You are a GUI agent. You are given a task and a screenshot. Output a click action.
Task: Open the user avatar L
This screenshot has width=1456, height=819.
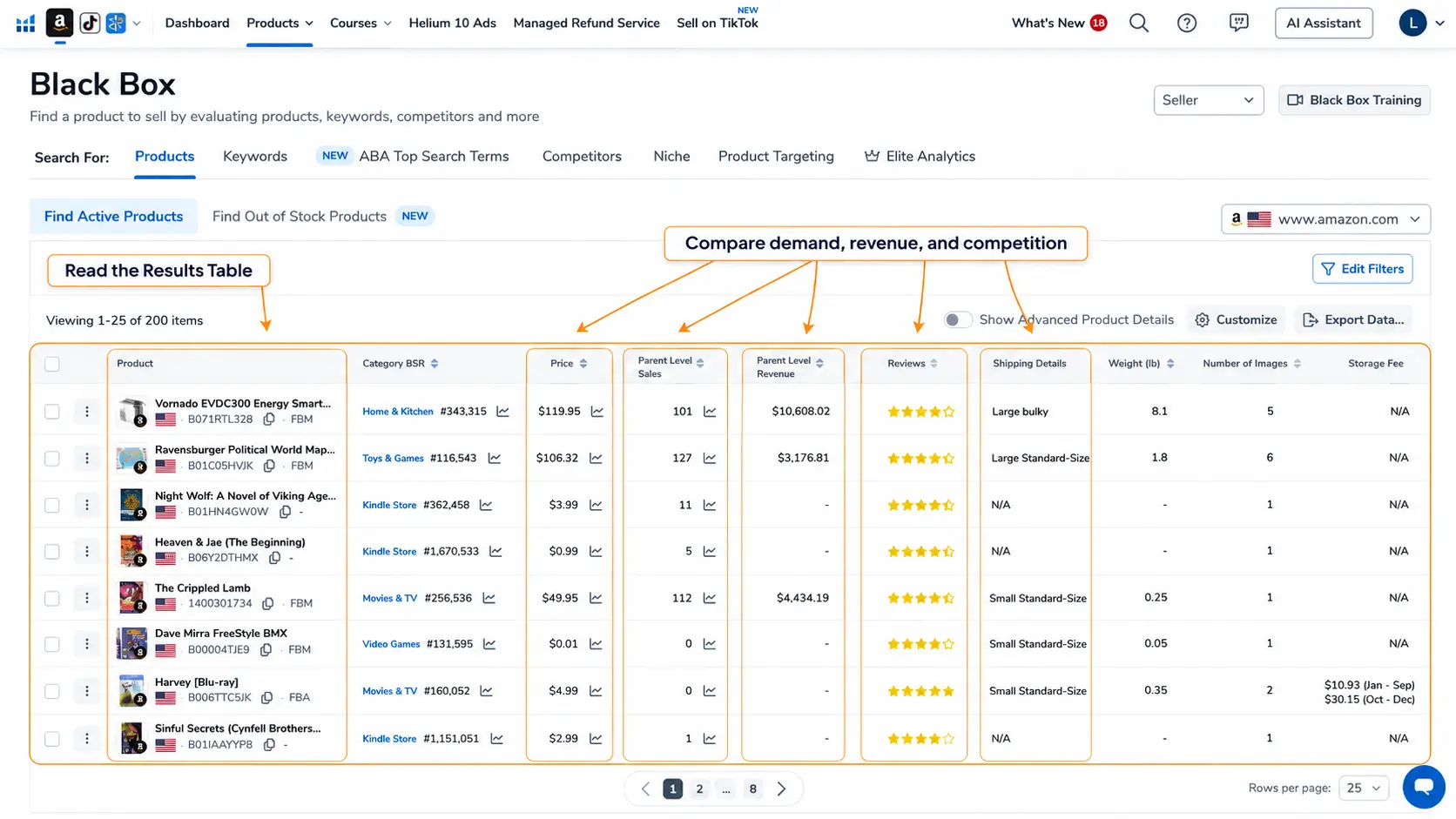point(1412,23)
